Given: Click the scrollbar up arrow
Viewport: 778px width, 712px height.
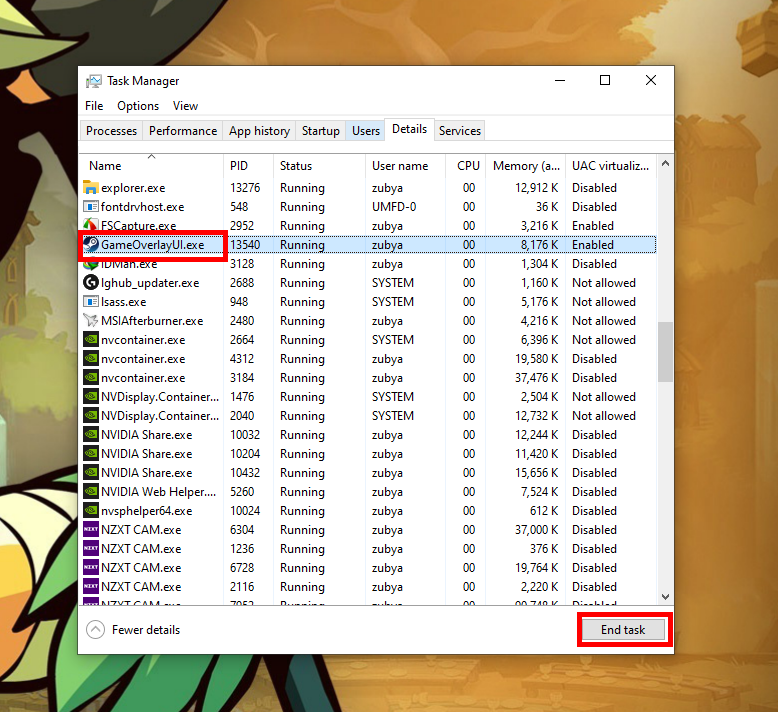Looking at the screenshot, I should point(665,163).
